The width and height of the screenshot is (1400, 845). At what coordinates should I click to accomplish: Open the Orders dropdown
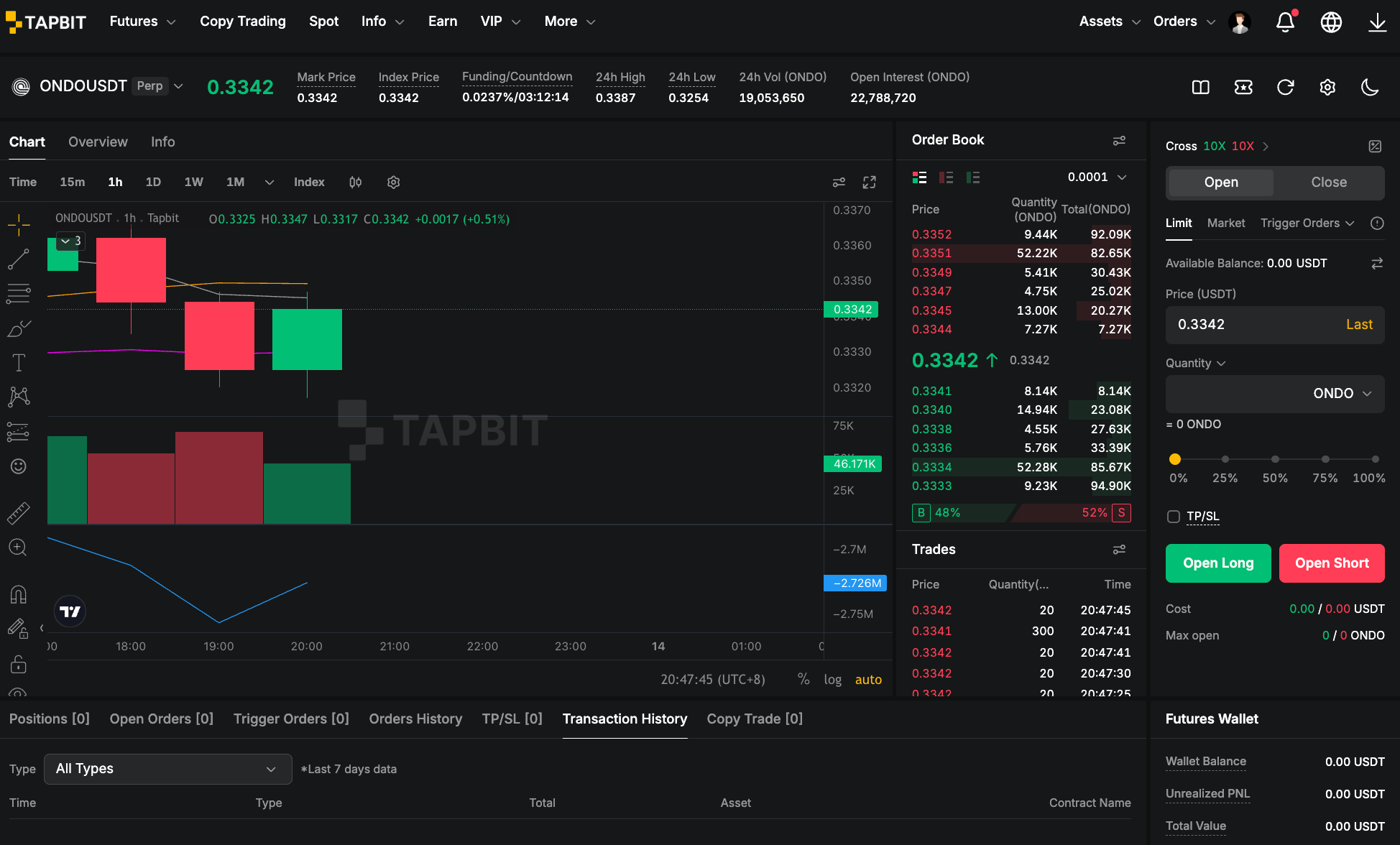[1184, 22]
